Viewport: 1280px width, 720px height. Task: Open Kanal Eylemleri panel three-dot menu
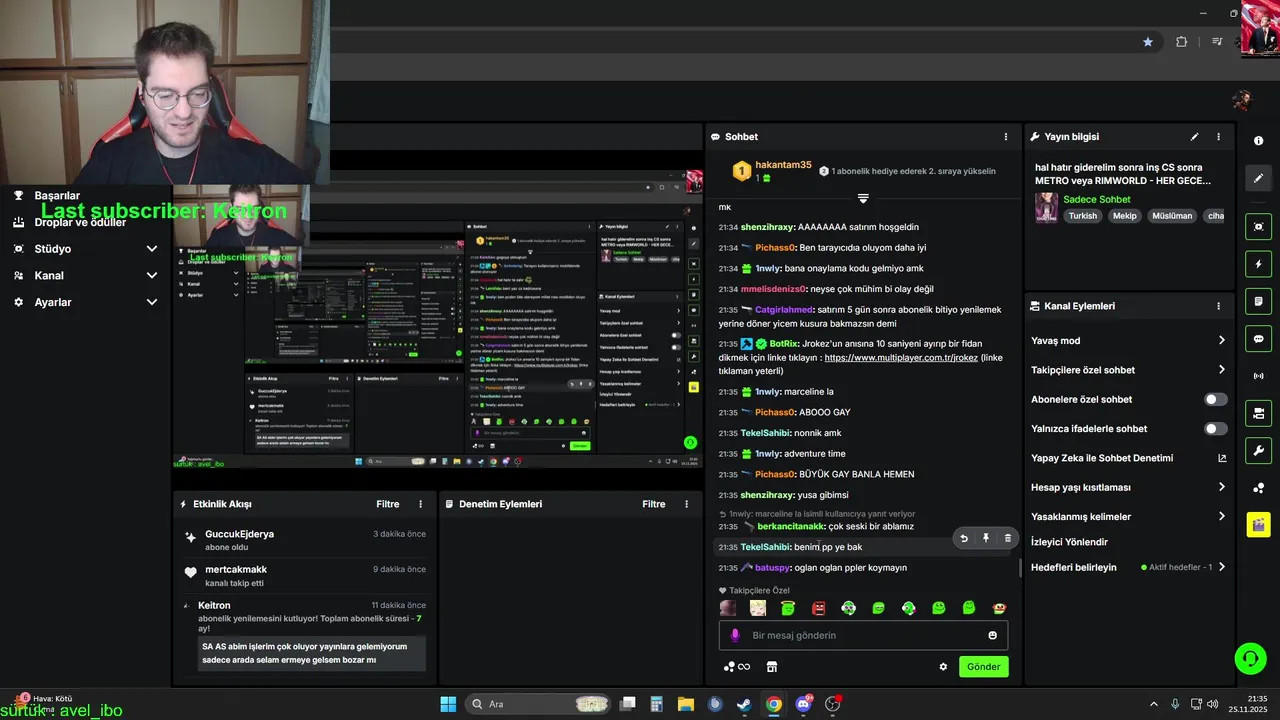point(1218,306)
